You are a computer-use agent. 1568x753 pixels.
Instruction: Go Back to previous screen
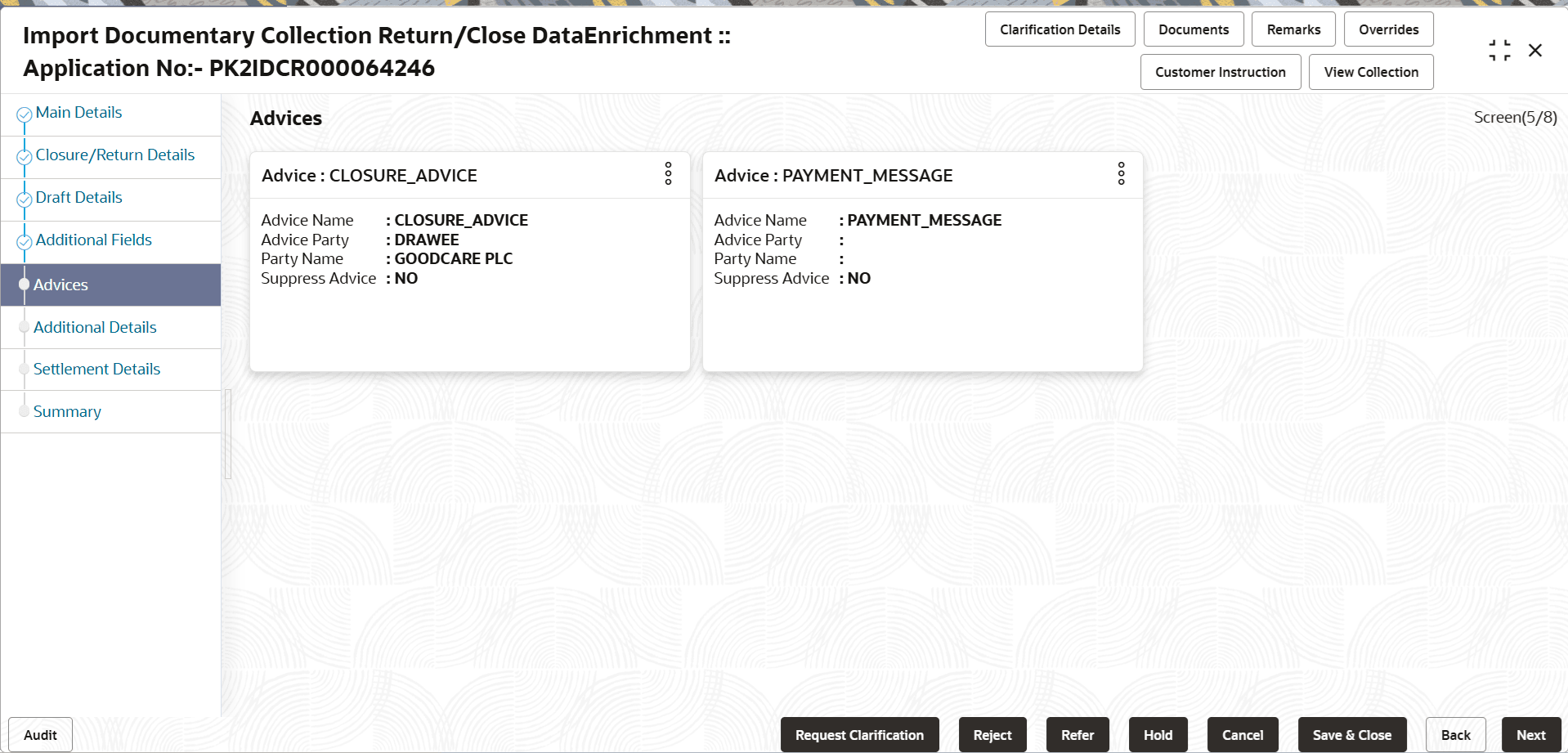click(x=1455, y=735)
